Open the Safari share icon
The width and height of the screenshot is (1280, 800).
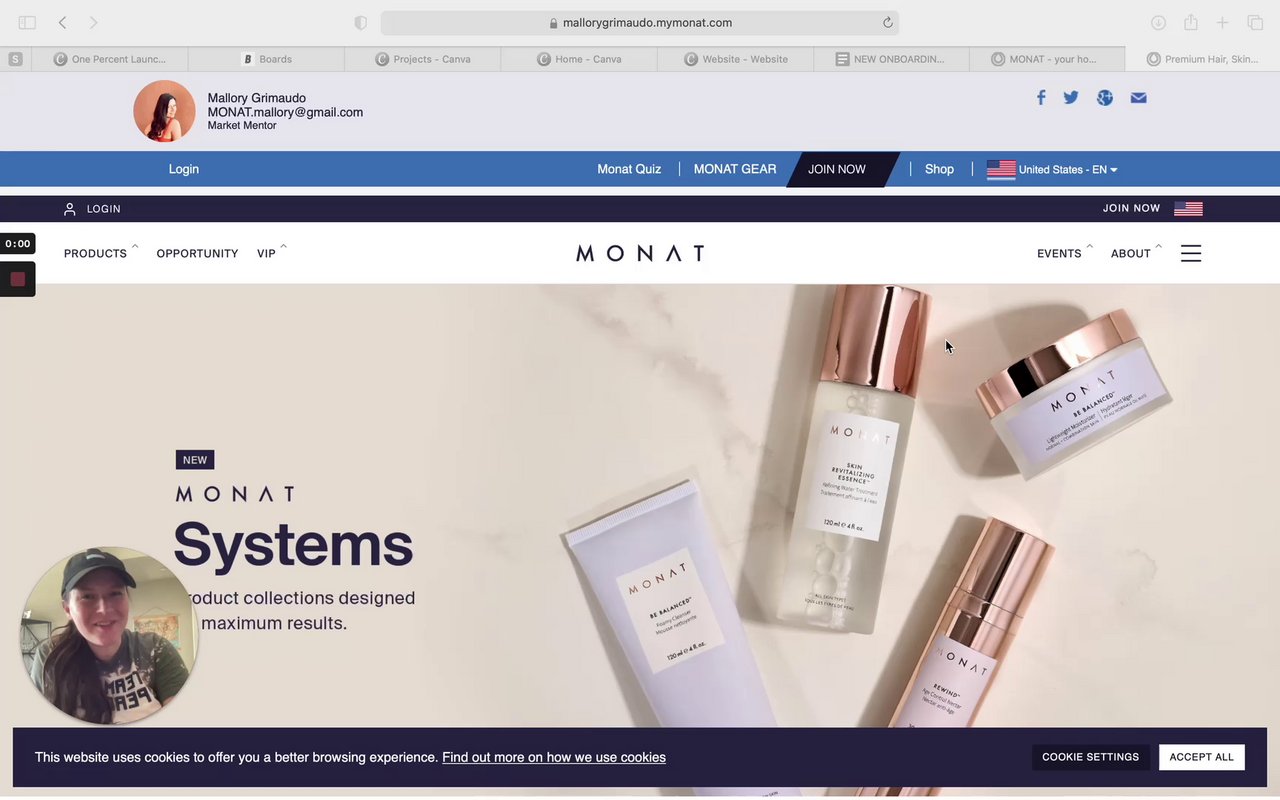pyautogui.click(x=1191, y=22)
